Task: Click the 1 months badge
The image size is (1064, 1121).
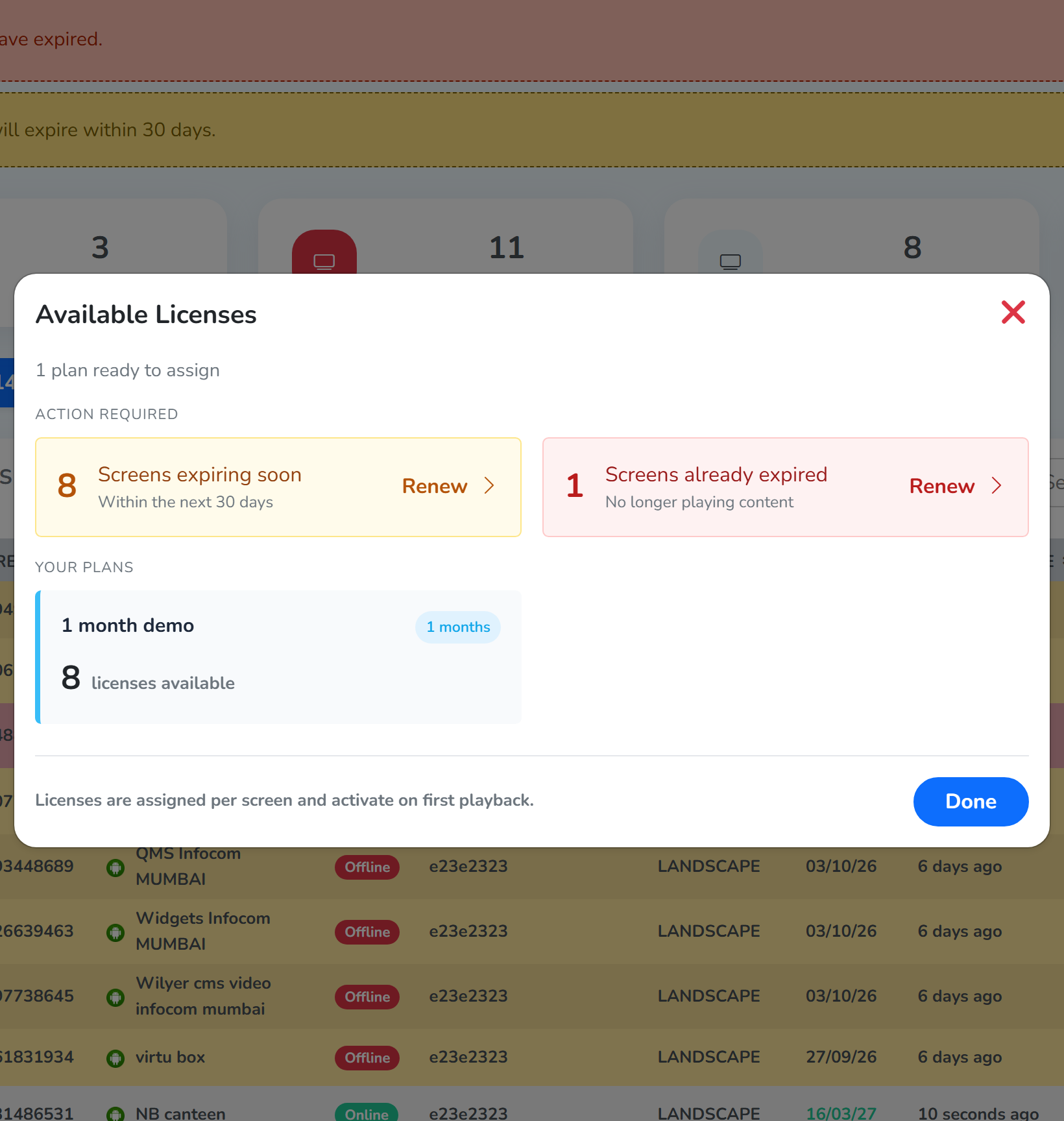Action: pos(458,627)
